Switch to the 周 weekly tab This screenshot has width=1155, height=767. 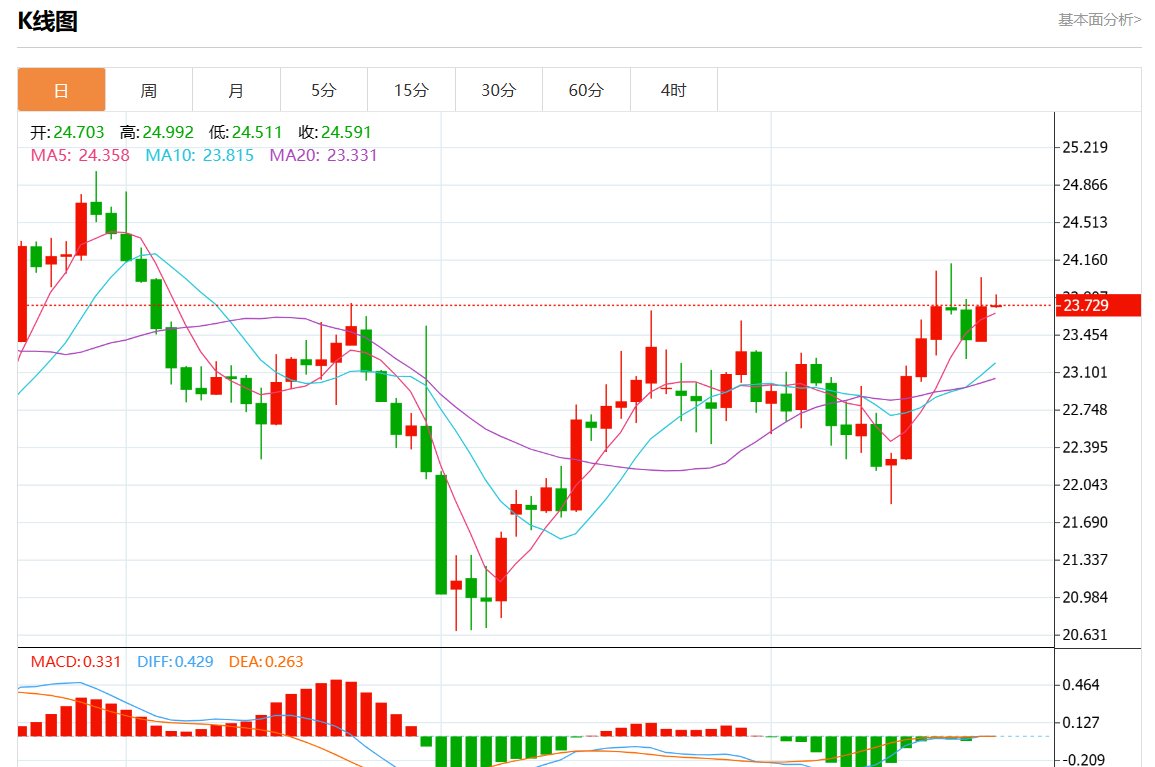pos(149,90)
